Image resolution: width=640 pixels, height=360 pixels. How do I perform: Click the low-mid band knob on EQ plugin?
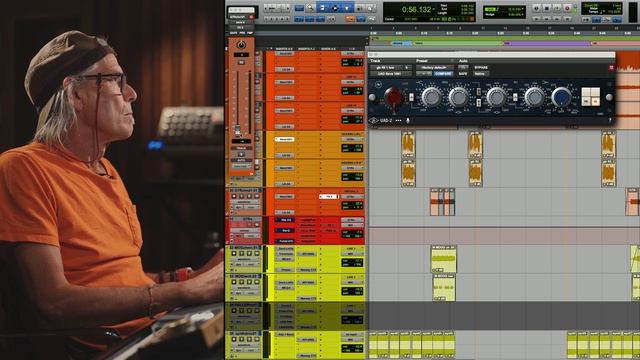tap(496, 97)
